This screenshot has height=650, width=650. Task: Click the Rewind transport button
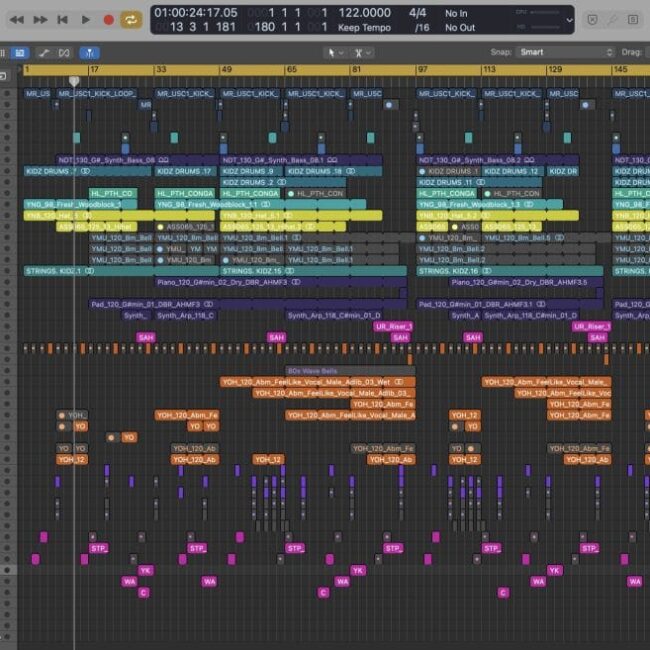16,19
